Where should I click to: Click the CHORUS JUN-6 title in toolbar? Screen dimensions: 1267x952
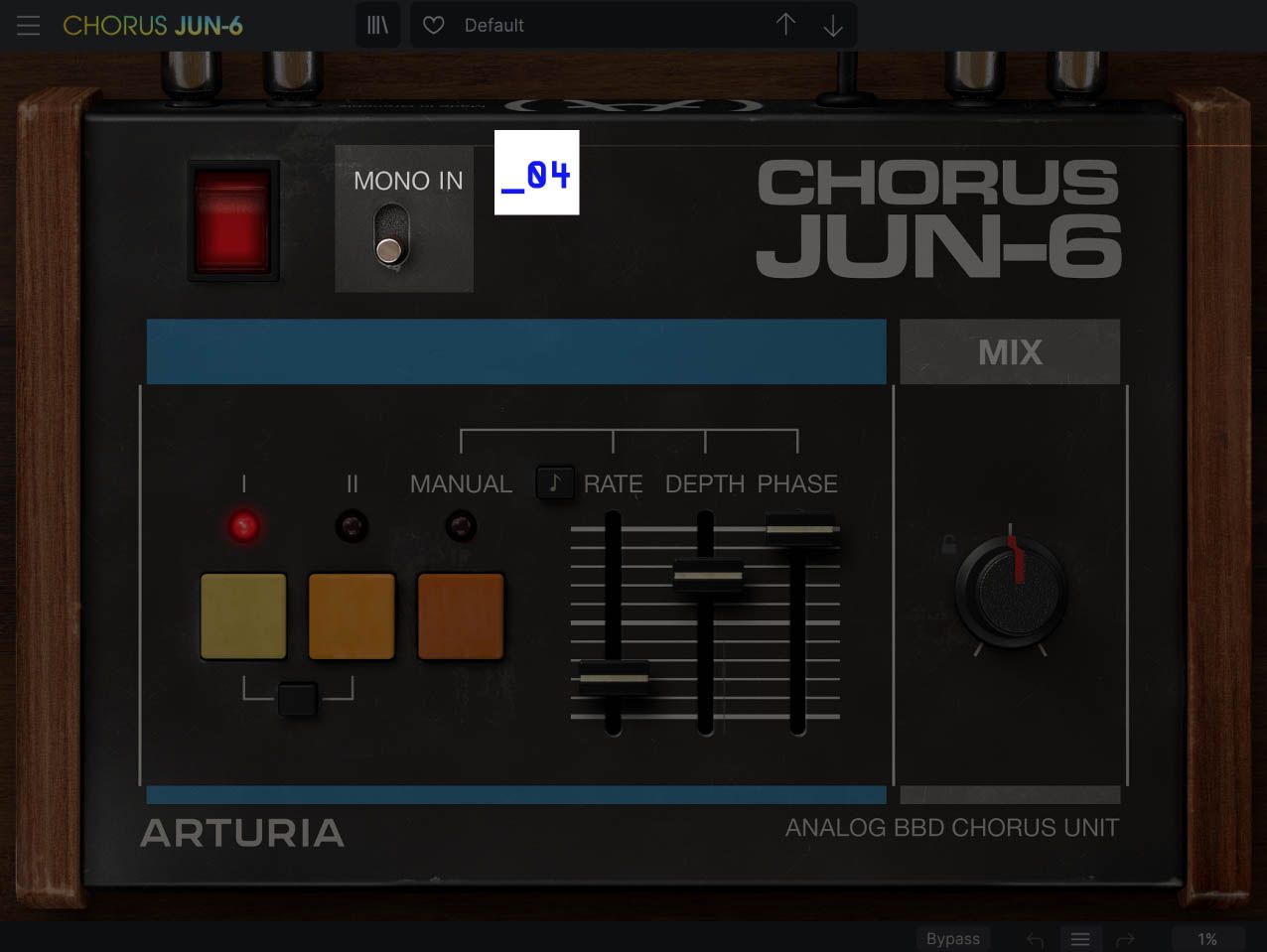pyautogui.click(x=153, y=26)
